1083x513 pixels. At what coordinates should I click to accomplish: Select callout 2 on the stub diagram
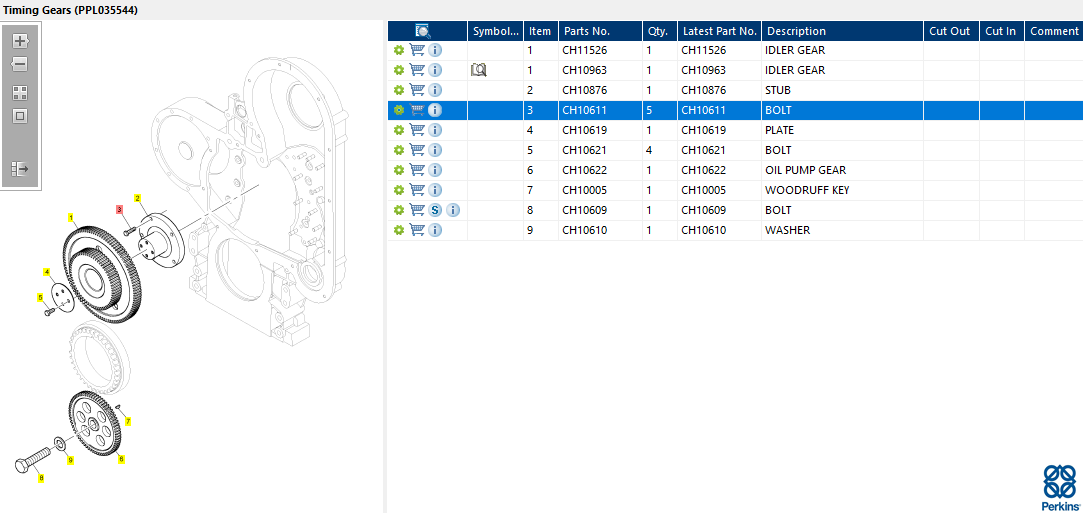click(x=137, y=198)
